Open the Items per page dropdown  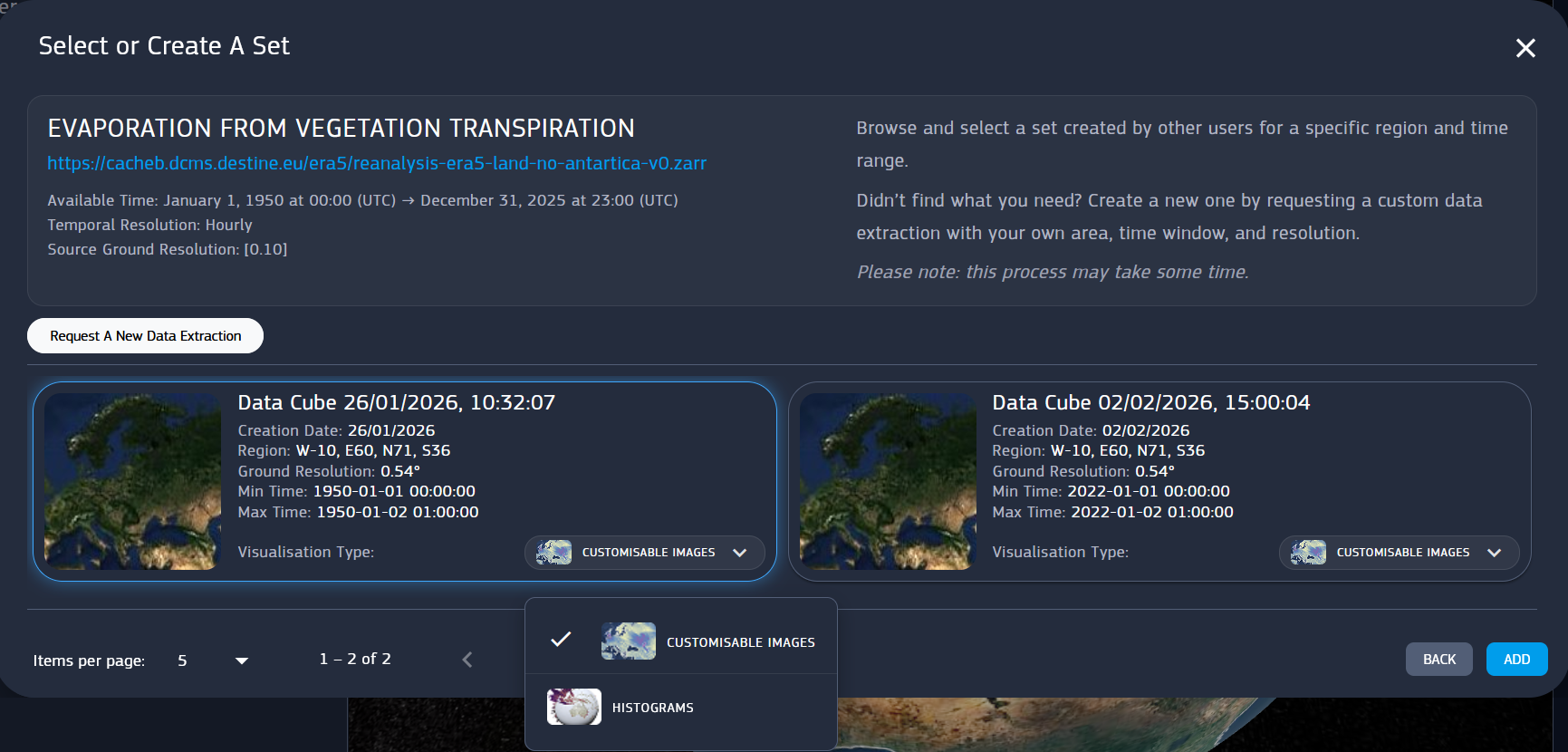coord(241,660)
